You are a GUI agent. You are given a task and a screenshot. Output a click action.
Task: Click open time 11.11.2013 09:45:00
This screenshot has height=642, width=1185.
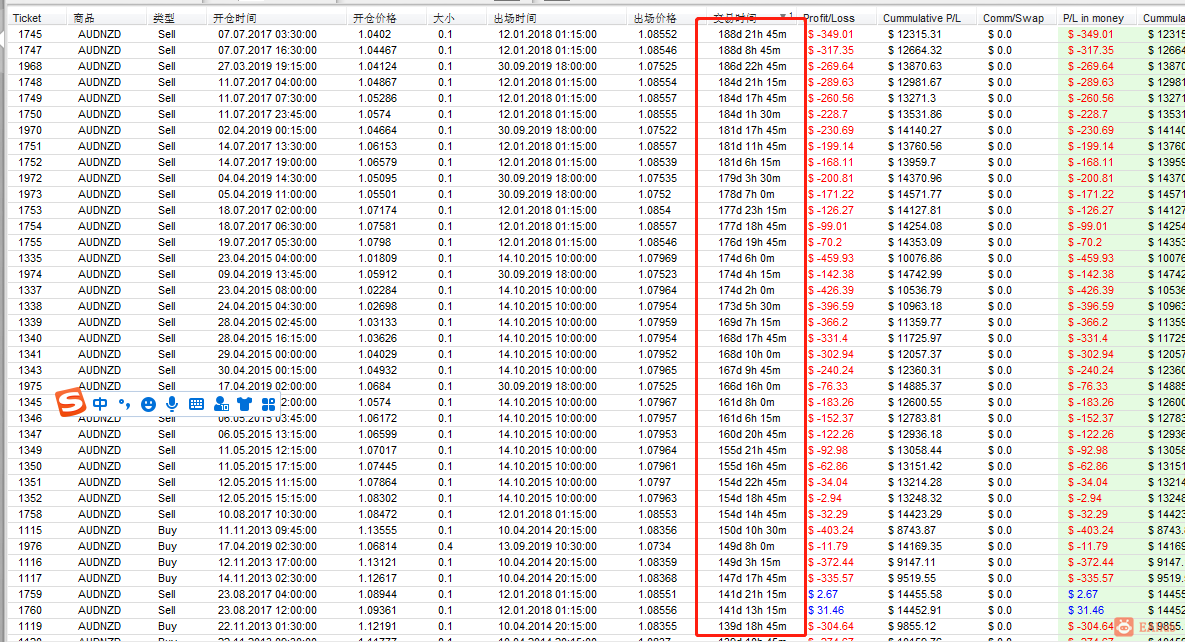[x=268, y=530]
